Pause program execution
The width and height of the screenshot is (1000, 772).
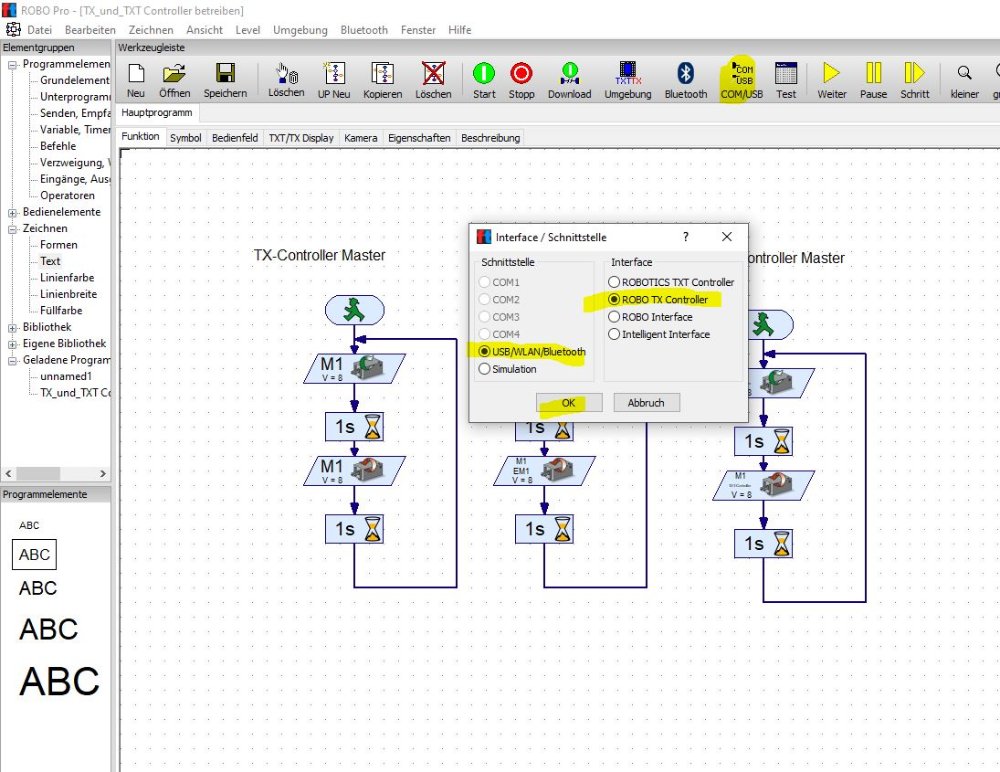pyautogui.click(x=873, y=80)
